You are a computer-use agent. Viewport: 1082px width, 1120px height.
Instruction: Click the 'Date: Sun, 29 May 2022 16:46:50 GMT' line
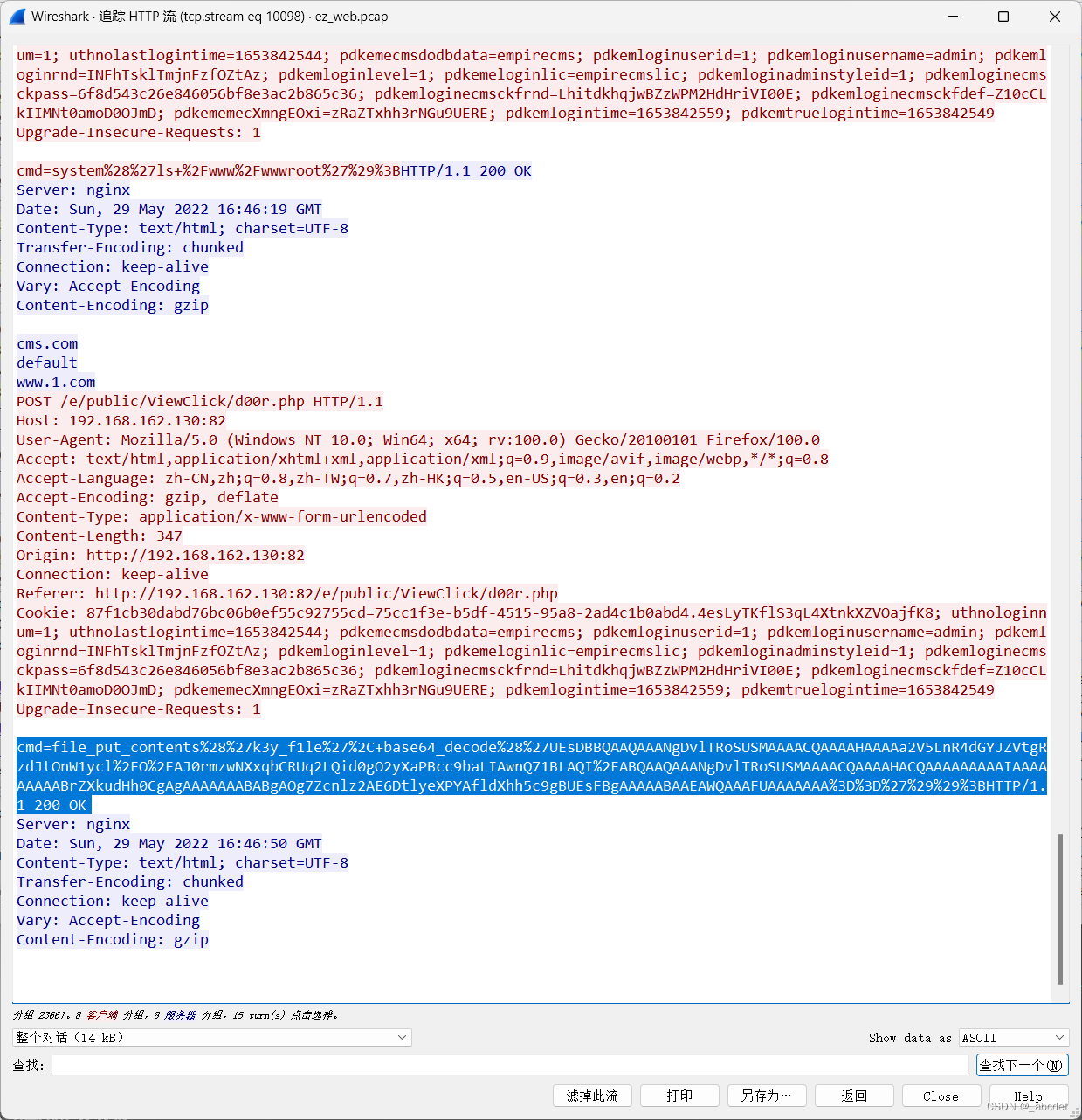click(x=169, y=844)
